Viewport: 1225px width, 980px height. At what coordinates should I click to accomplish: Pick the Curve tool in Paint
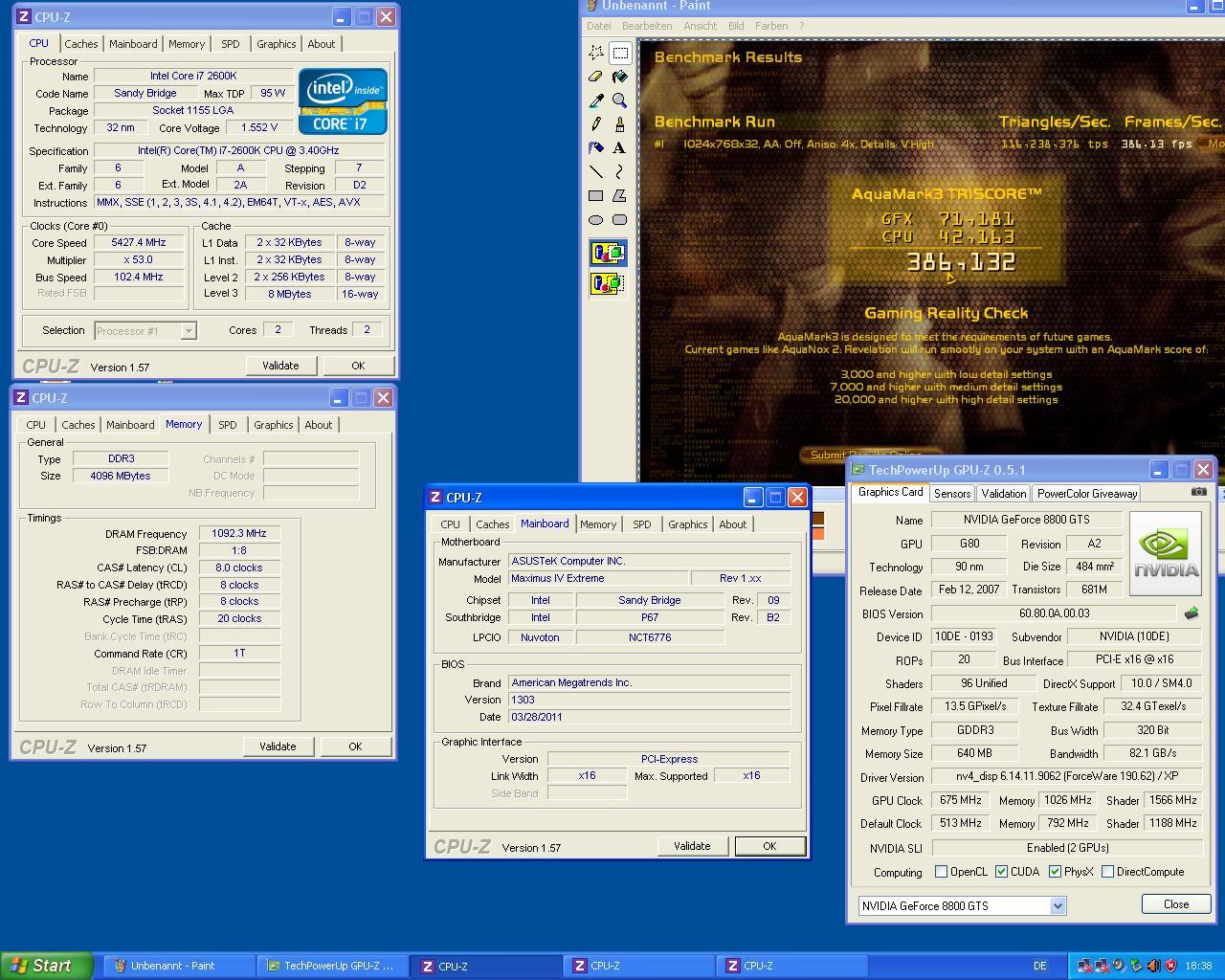pyautogui.click(x=620, y=172)
